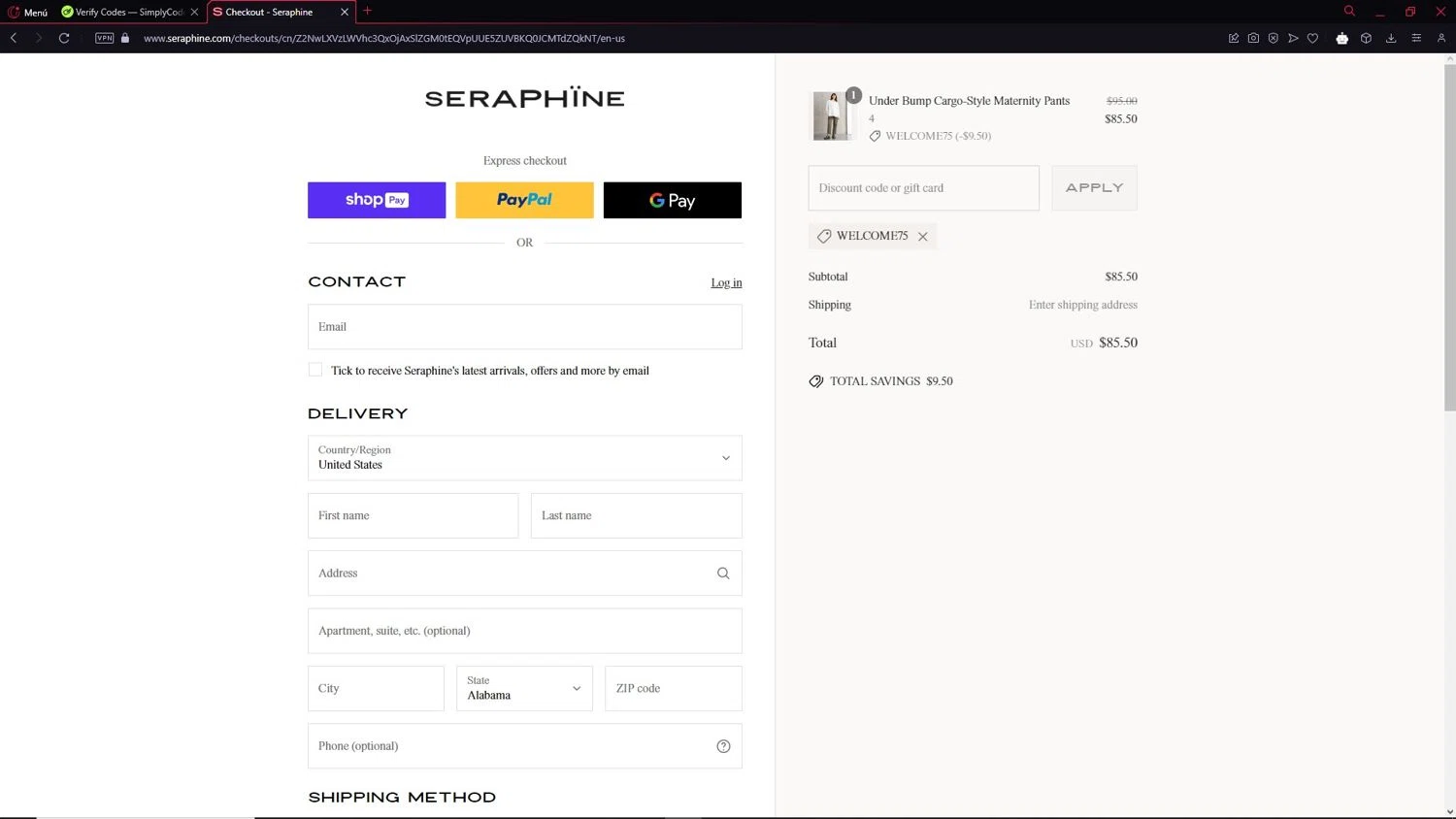This screenshot has width=1456, height=819.
Task: Focus the Apartment, suite field
Action: [525, 631]
